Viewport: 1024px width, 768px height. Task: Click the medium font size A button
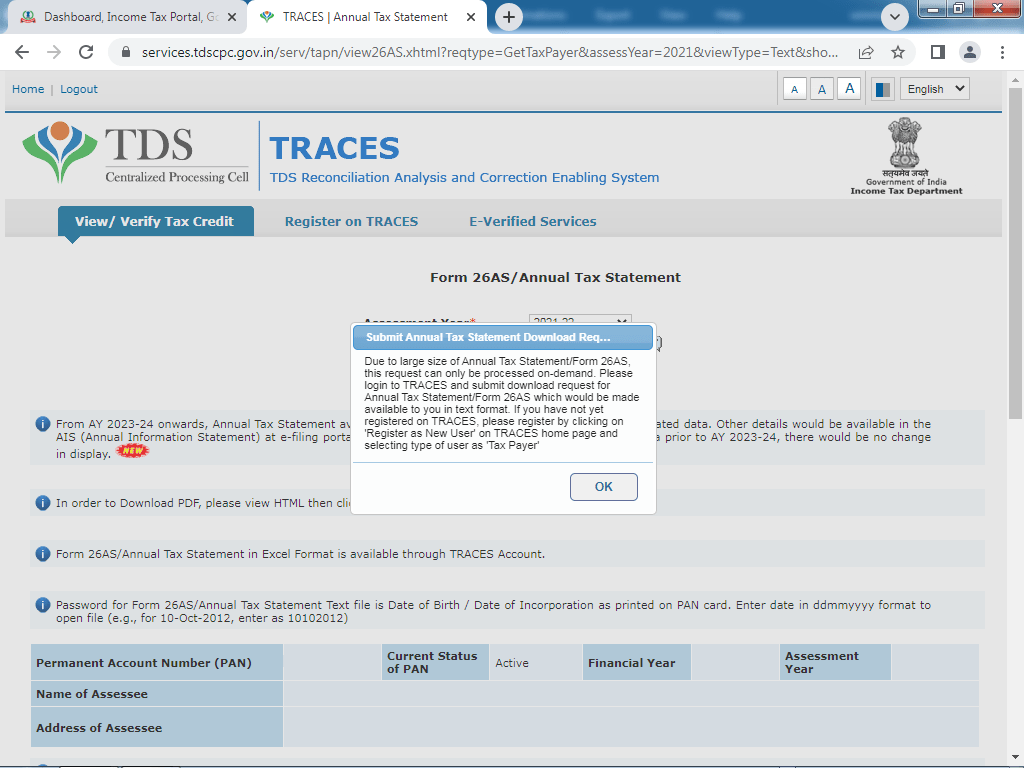[x=822, y=89]
